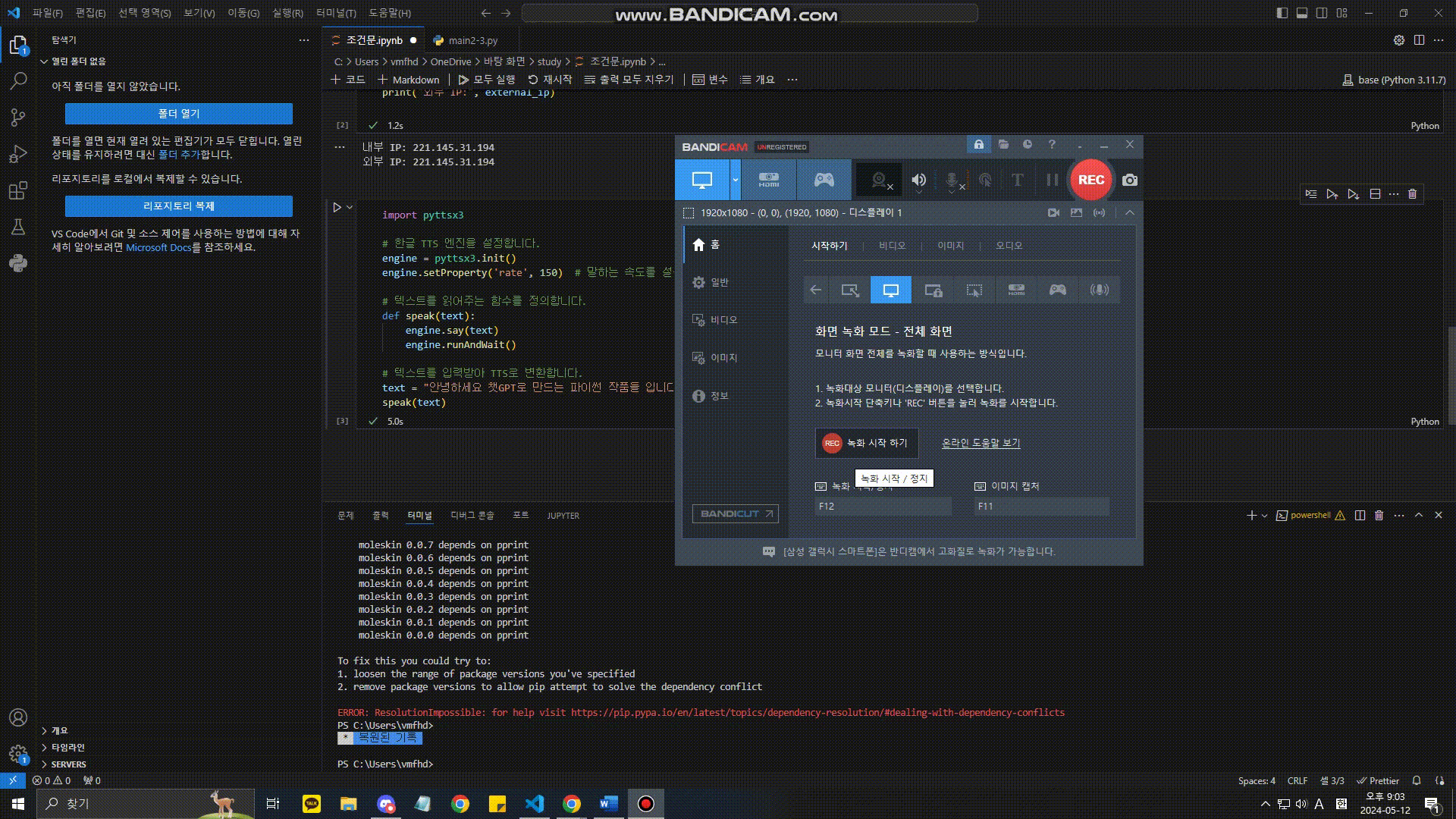Toggle Bandicam speaker sound recording

pyautogui.click(x=918, y=180)
